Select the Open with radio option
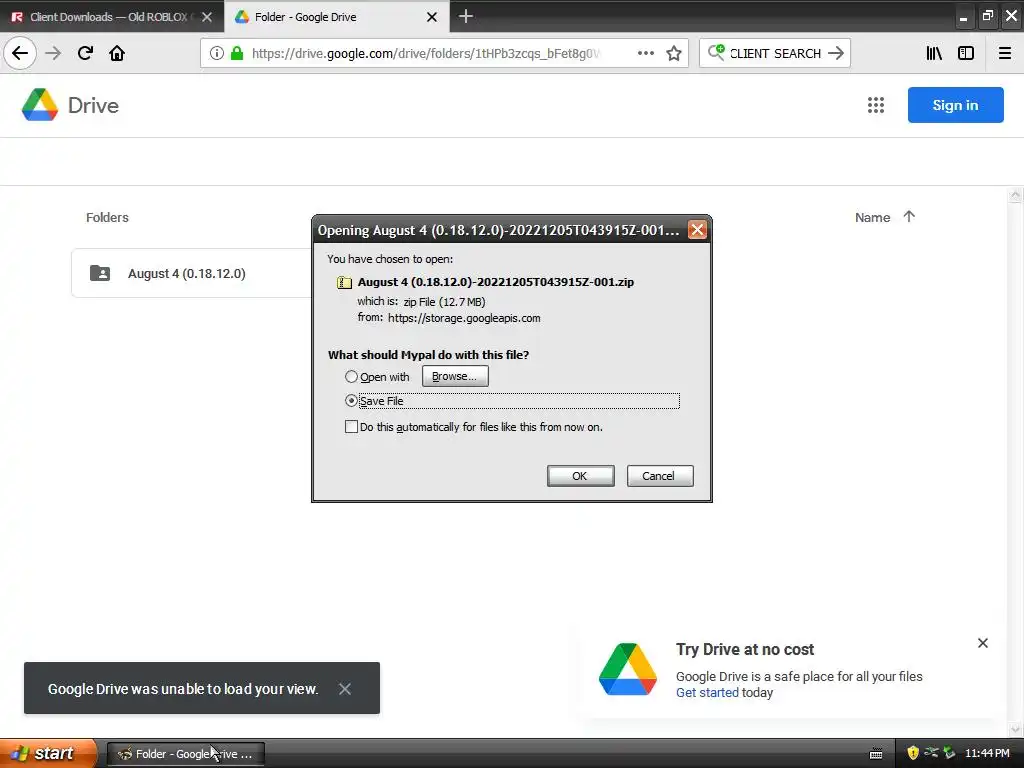 pyautogui.click(x=351, y=377)
